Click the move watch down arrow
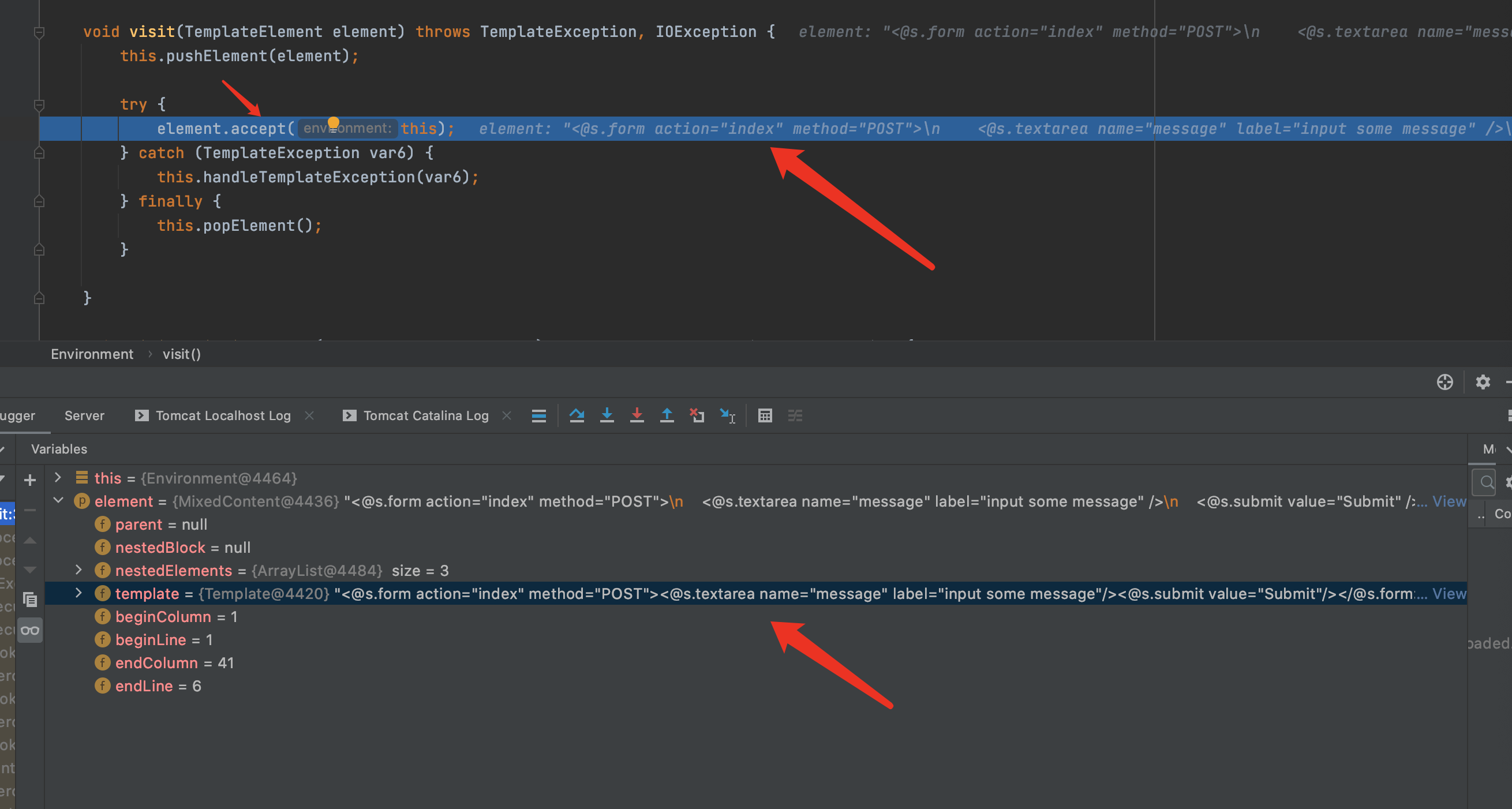1512x809 pixels. pyautogui.click(x=30, y=570)
